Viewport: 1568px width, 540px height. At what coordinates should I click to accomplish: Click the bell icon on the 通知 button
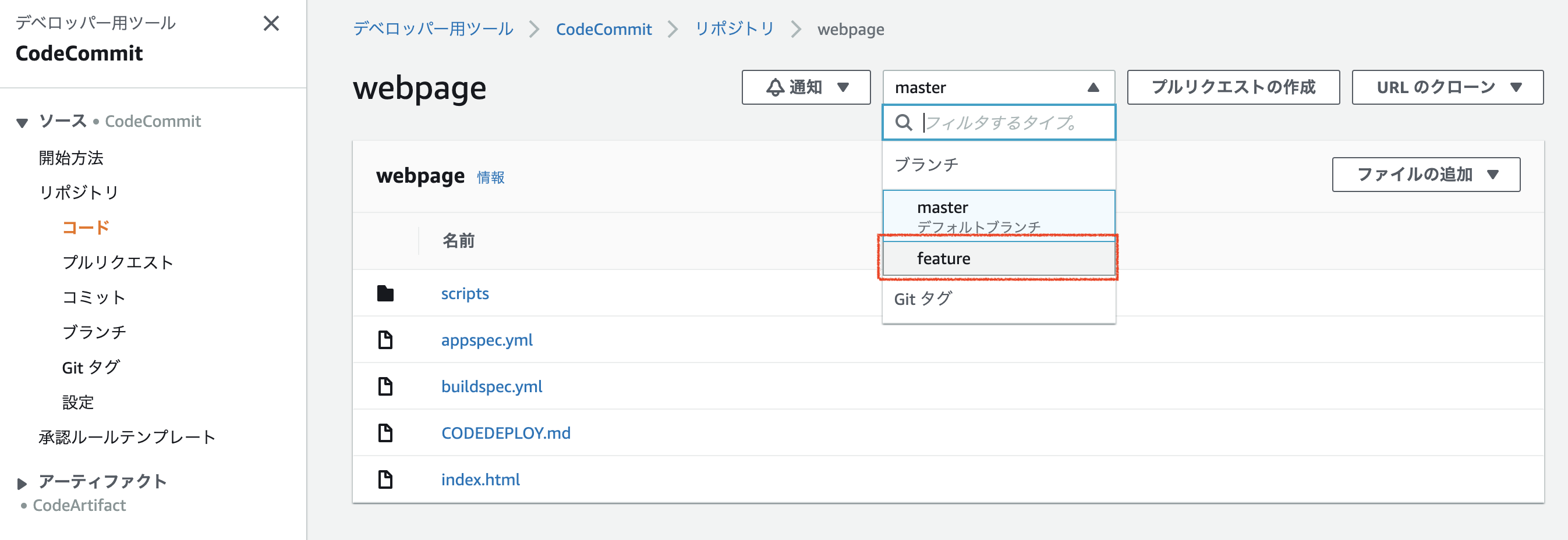[775, 87]
